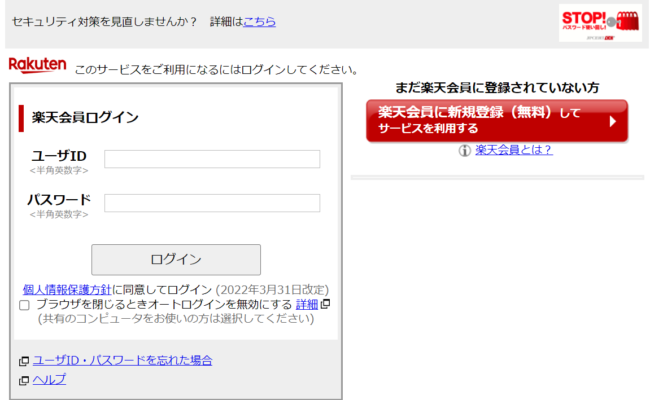Image resolution: width=650 pixels, height=400 pixels.
Task: Click popup icon before ヘルプ
Action: pyautogui.click(x=24, y=380)
